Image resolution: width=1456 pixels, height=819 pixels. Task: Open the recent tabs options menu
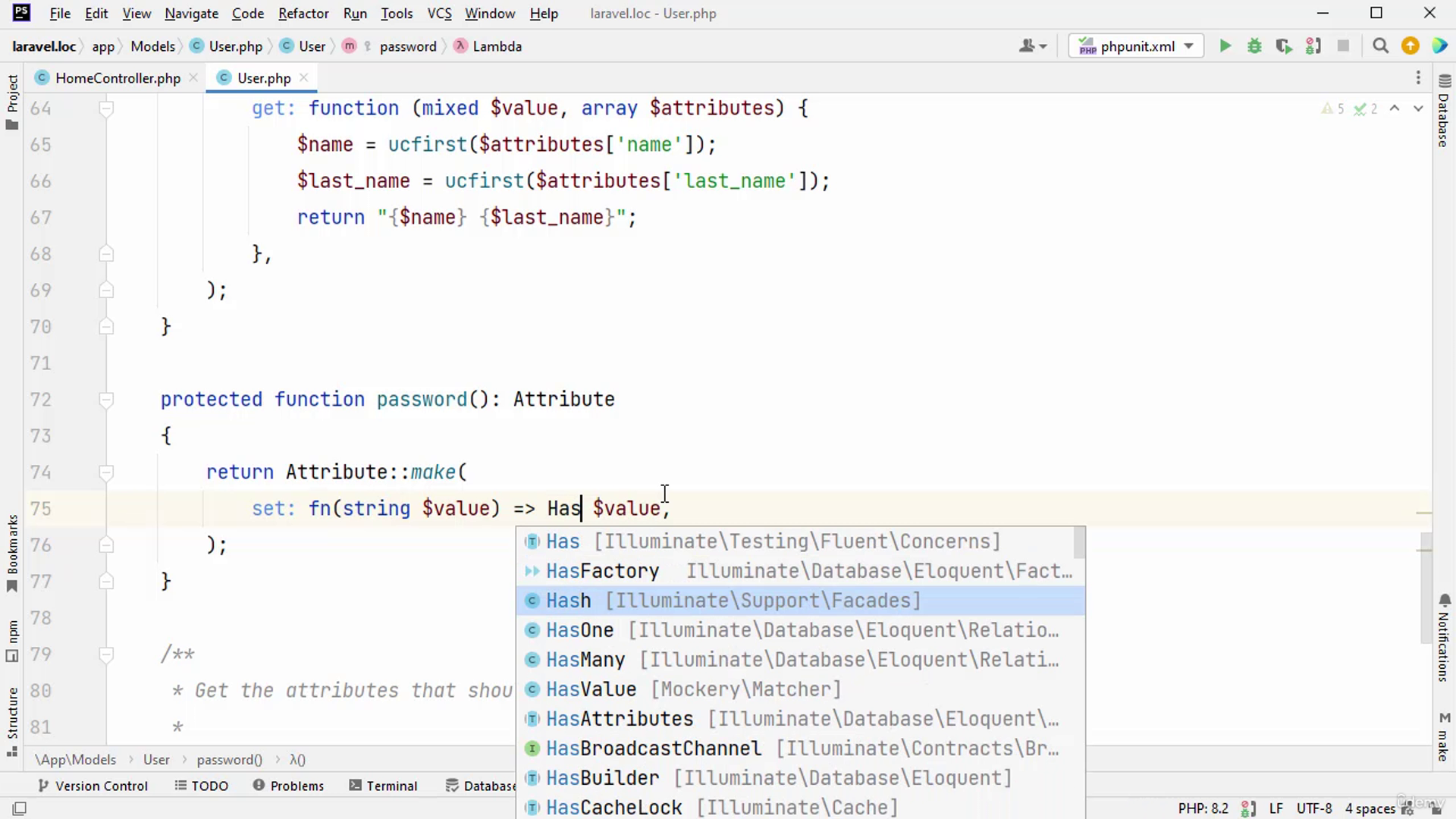pyautogui.click(x=1417, y=78)
